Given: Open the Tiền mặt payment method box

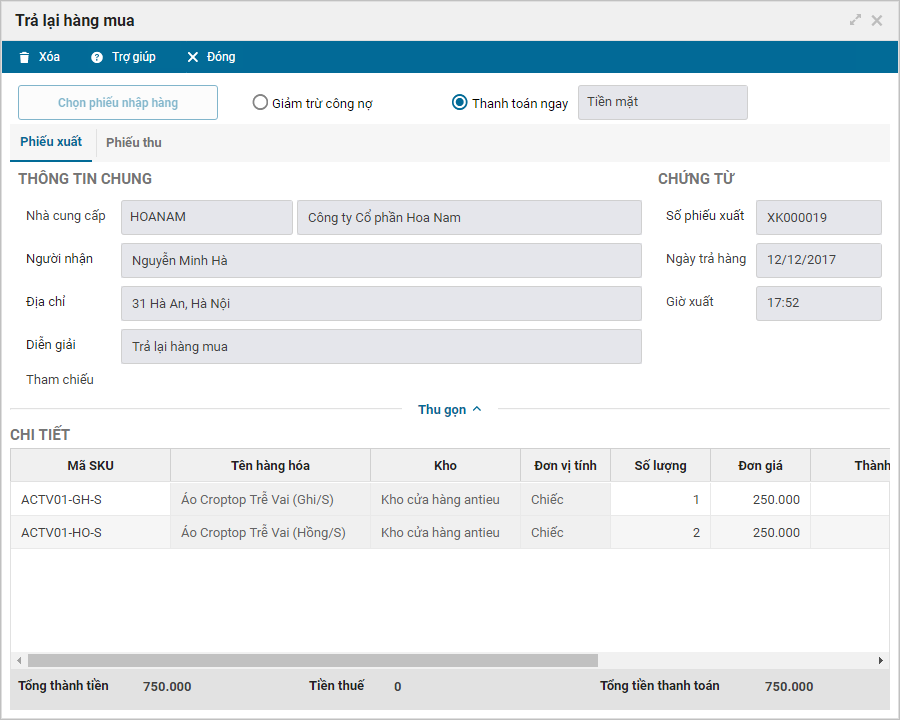Looking at the screenshot, I should point(662,102).
